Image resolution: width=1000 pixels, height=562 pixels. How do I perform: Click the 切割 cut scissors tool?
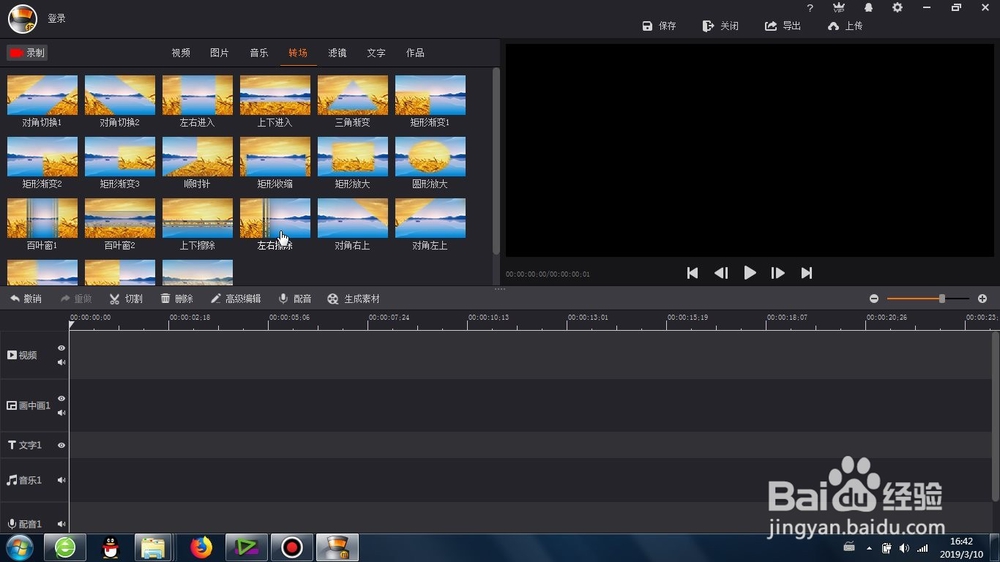(126, 299)
